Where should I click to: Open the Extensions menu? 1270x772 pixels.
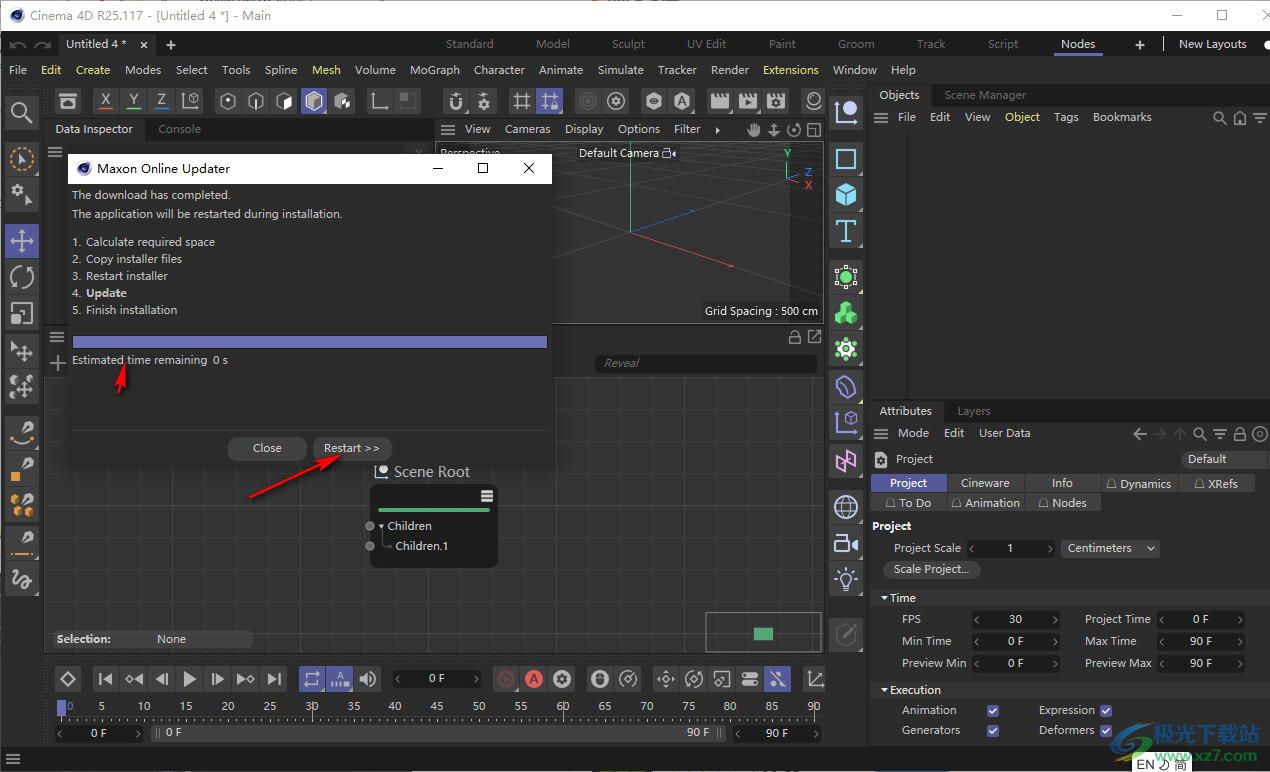click(x=790, y=70)
